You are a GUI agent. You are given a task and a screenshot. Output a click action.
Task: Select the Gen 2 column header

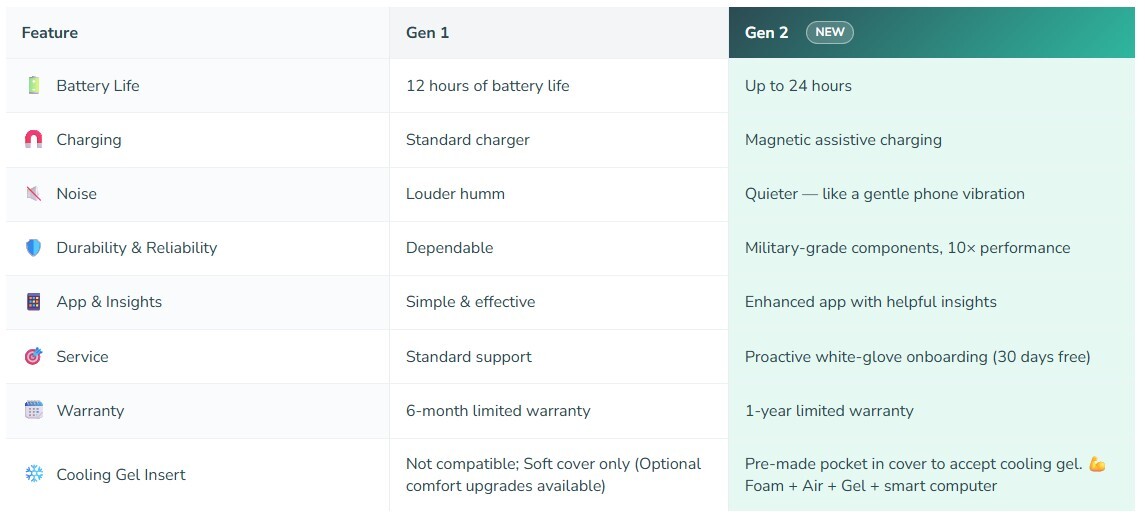point(766,33)
